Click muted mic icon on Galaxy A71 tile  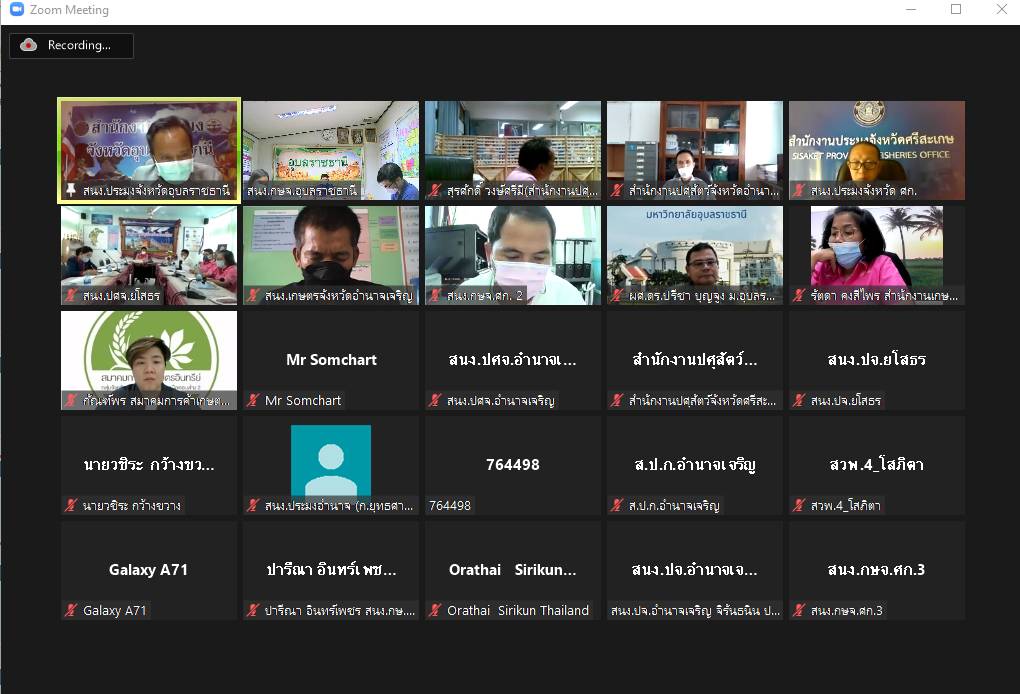pos(71,611)
